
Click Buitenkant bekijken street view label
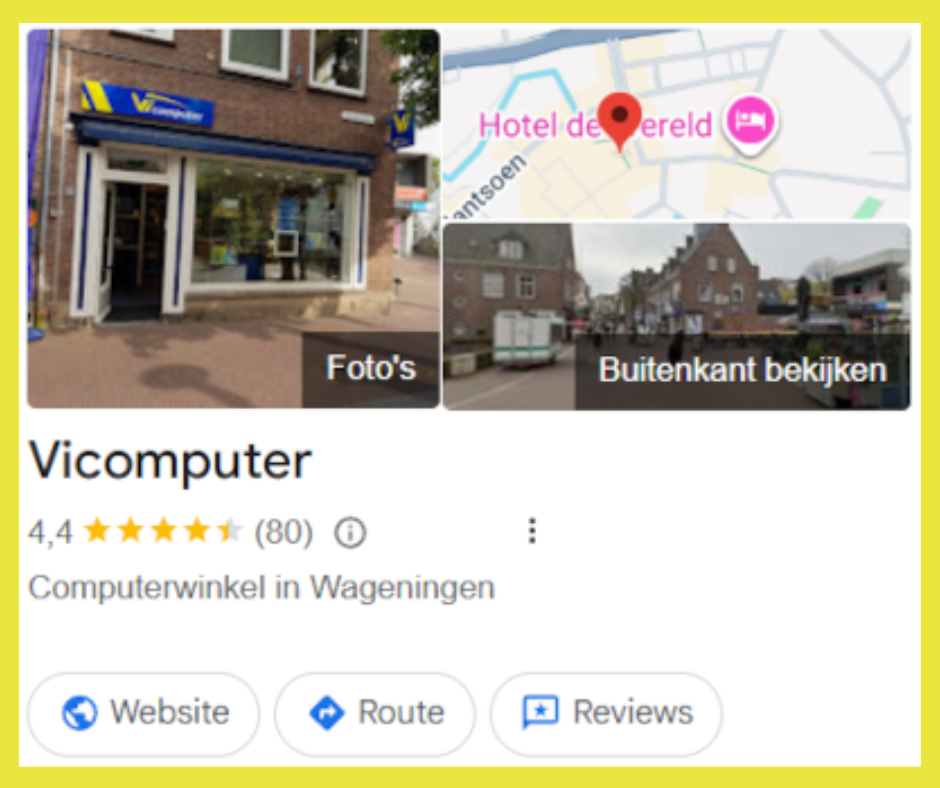[743, 371]
